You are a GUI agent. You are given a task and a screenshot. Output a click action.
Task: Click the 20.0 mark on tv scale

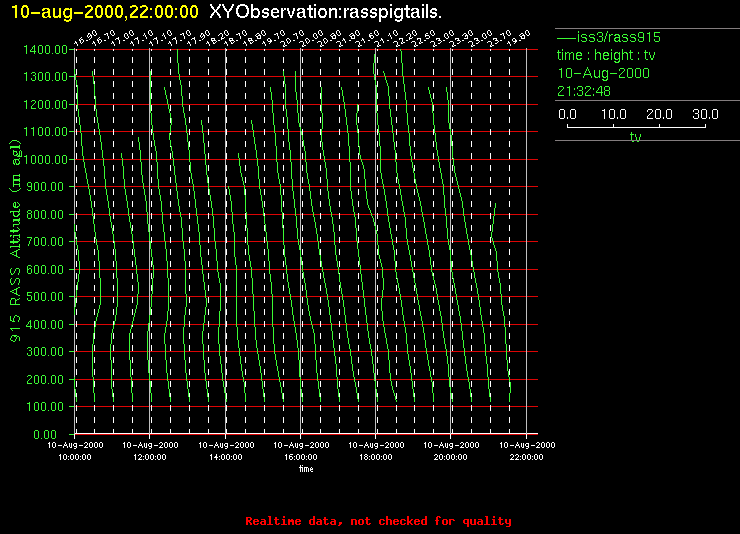(x=660, y=115)
